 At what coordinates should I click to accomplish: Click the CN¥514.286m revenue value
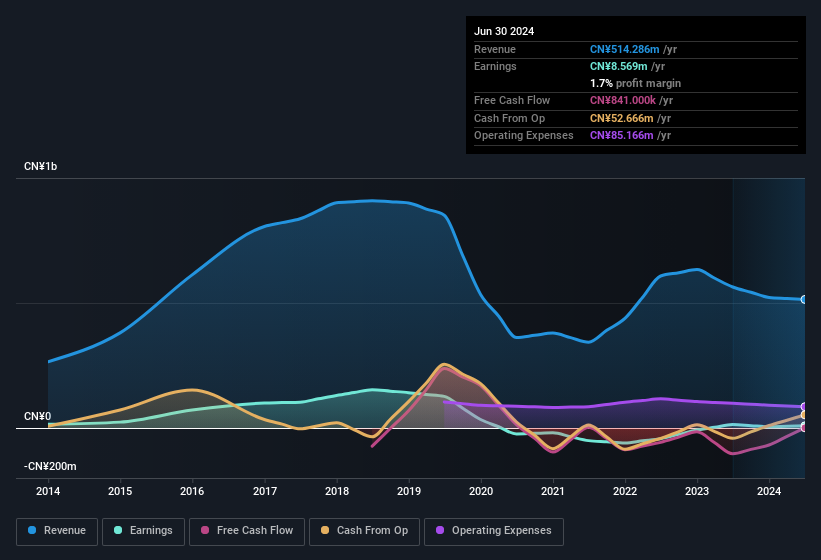[625, 49]
